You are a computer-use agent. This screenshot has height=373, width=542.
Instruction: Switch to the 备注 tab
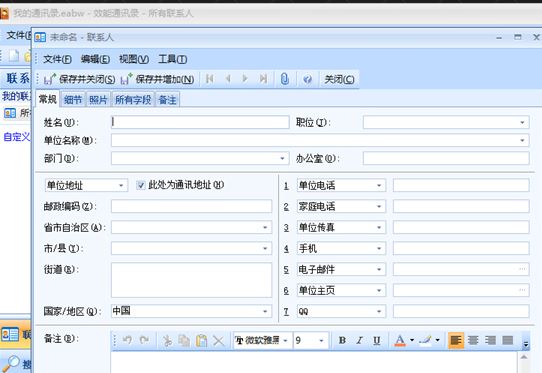pos(167,100)
